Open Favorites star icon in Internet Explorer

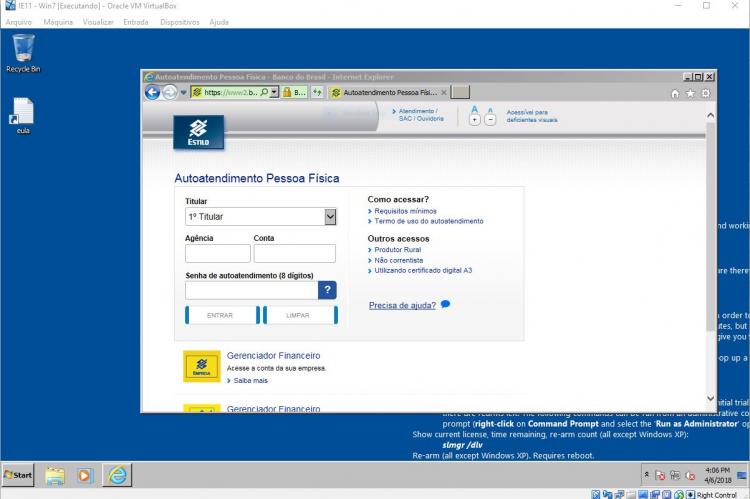coord(690,93)
